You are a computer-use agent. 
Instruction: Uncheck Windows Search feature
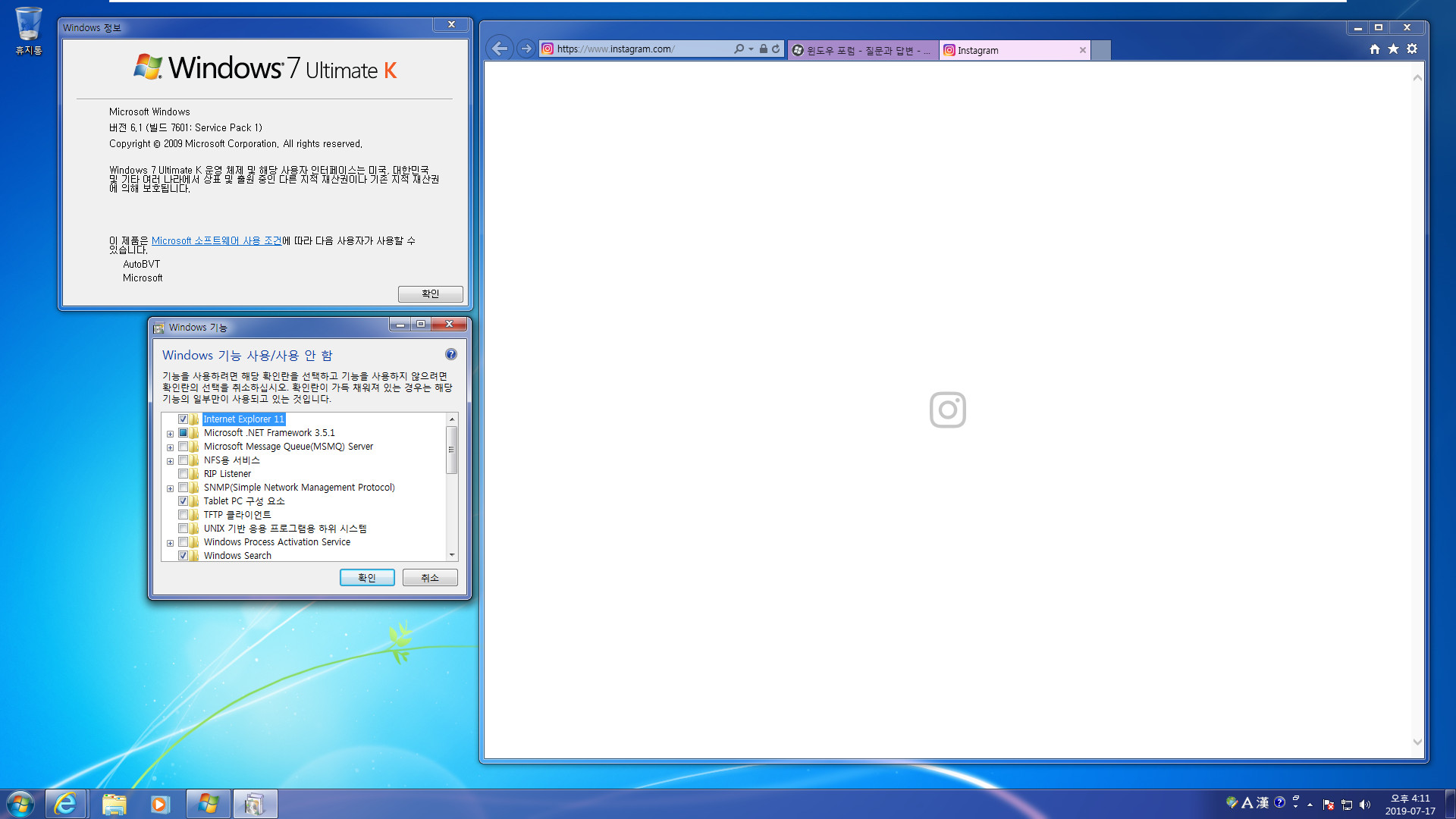click(183, 556)
